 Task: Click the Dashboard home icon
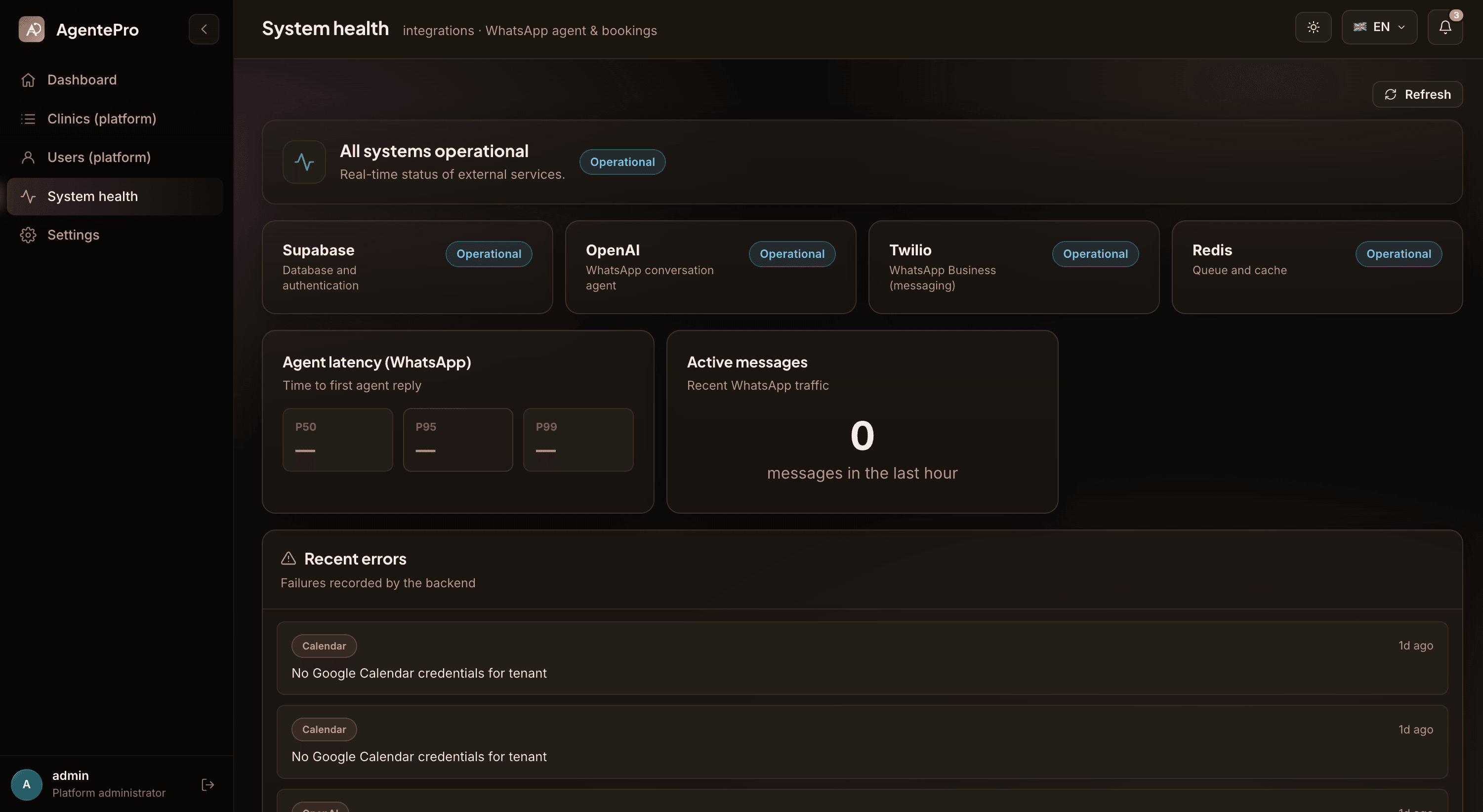pos(28,80)
